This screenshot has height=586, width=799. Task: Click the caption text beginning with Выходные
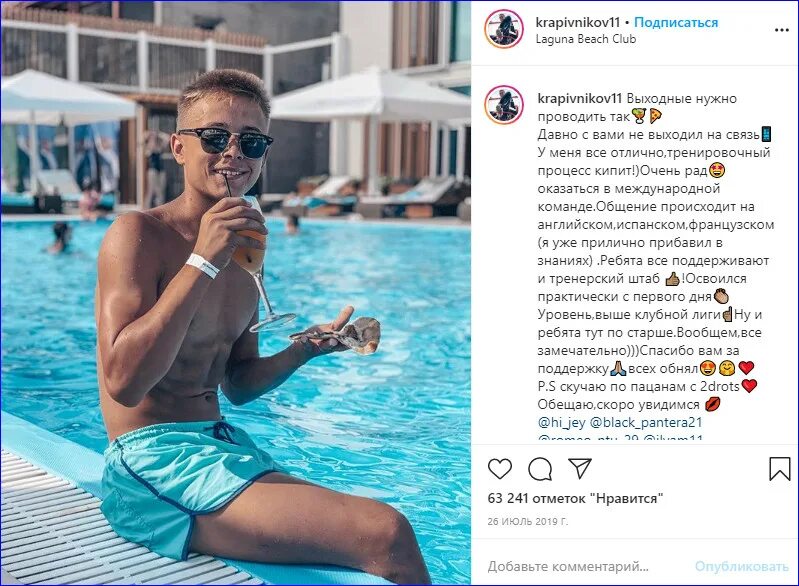click(656, 251)
